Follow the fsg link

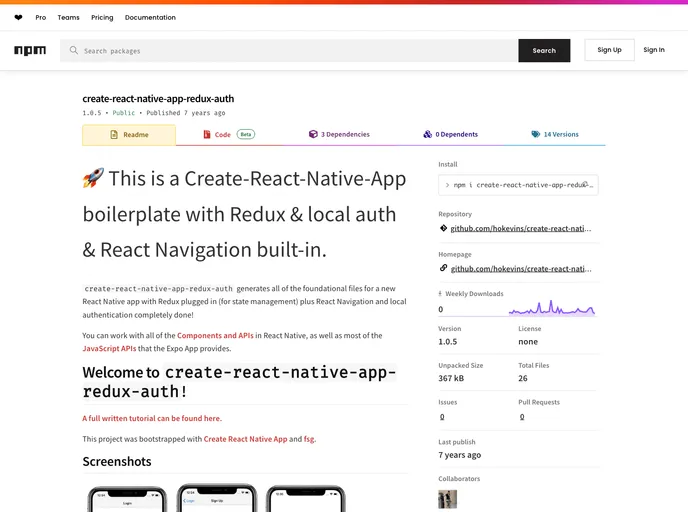(x=309, y=439)
